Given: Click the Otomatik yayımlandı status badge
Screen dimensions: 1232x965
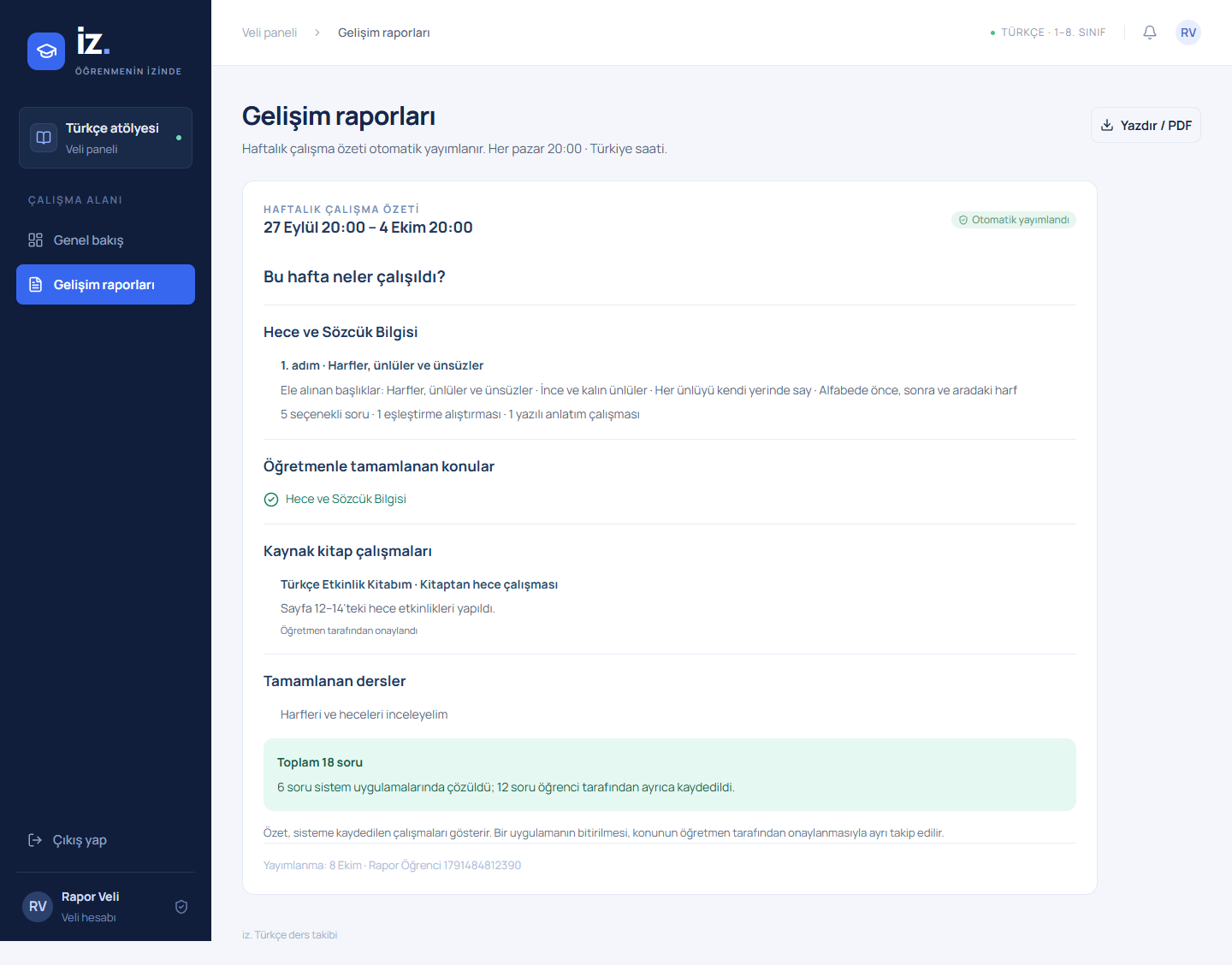Looking at the screenshot, I should (1014, 220).
